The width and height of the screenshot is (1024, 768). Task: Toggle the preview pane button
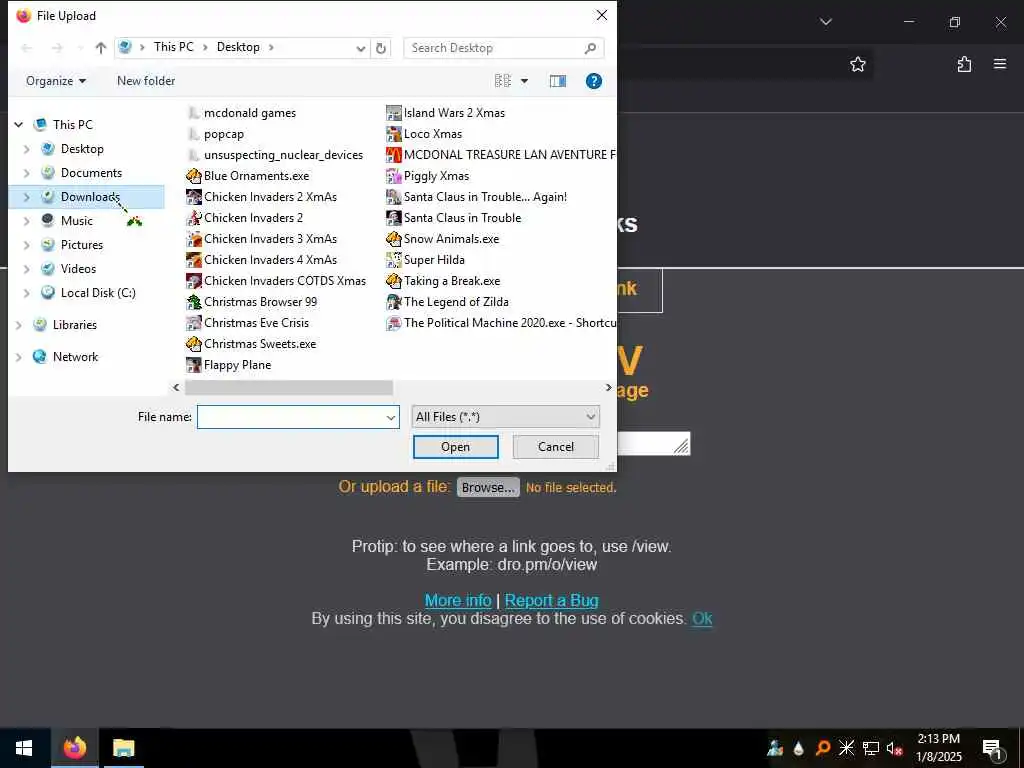pos(558,81)
